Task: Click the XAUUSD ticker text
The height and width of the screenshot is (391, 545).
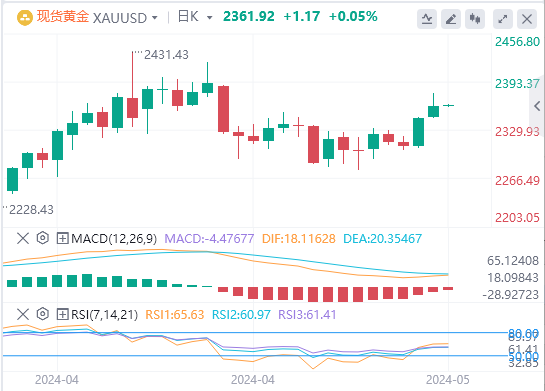Action: pos(120,18)
